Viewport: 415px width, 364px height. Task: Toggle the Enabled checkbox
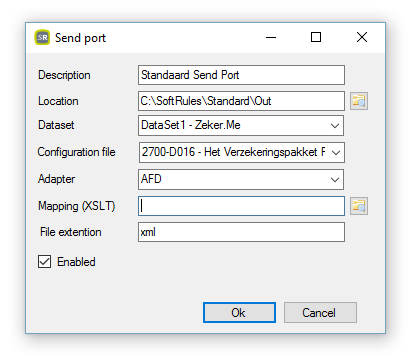pos(44,262)
